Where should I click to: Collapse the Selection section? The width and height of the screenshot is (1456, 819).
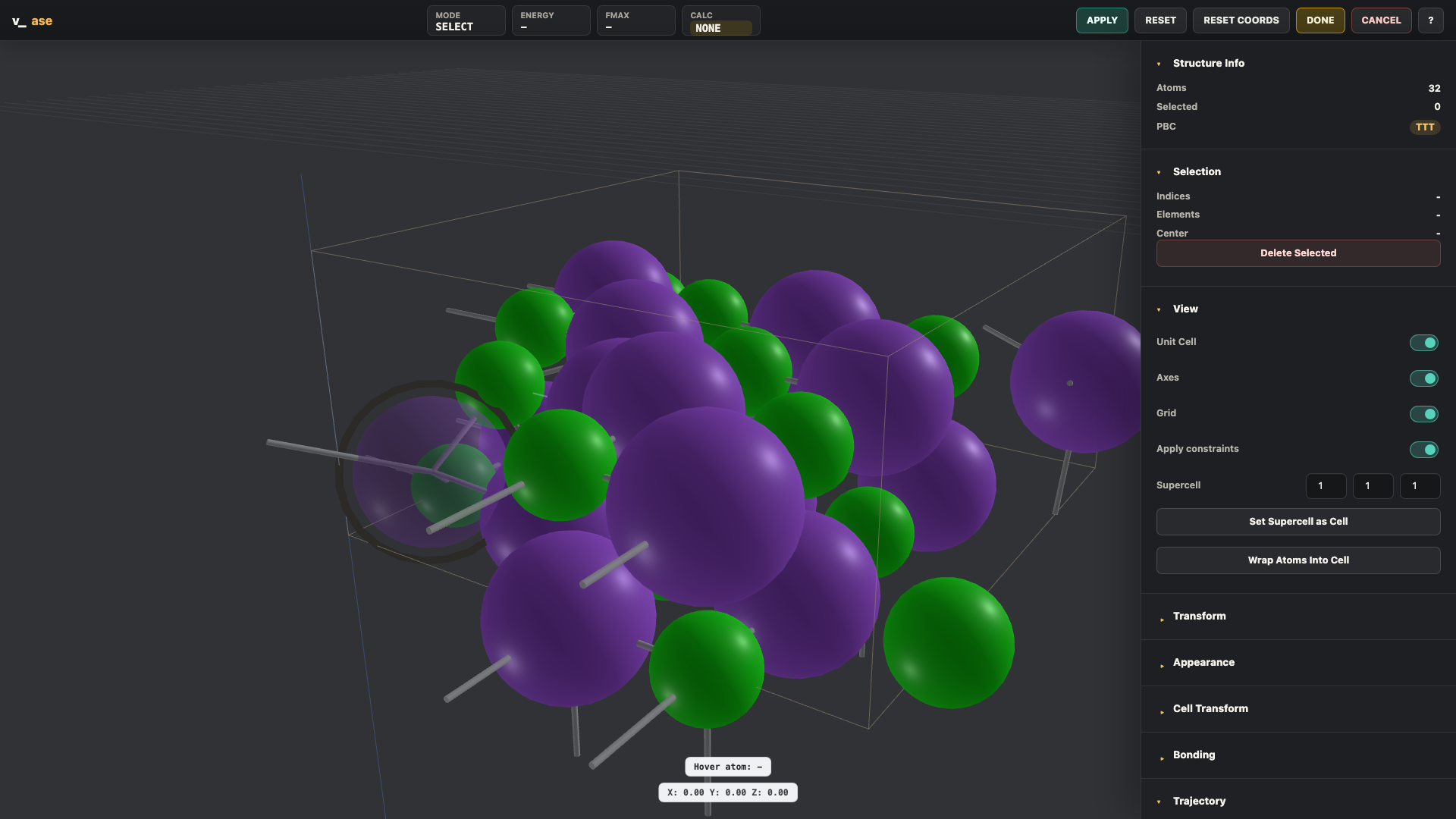[1197, 172]
